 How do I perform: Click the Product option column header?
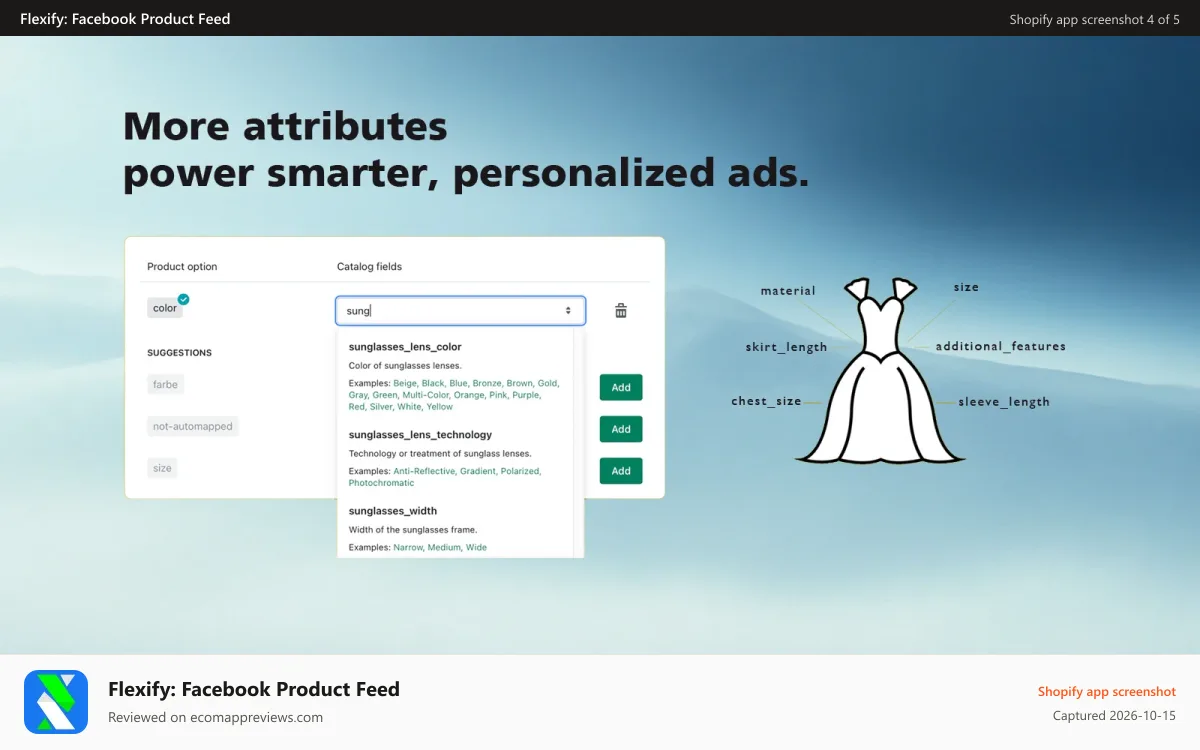coord(182,267)
